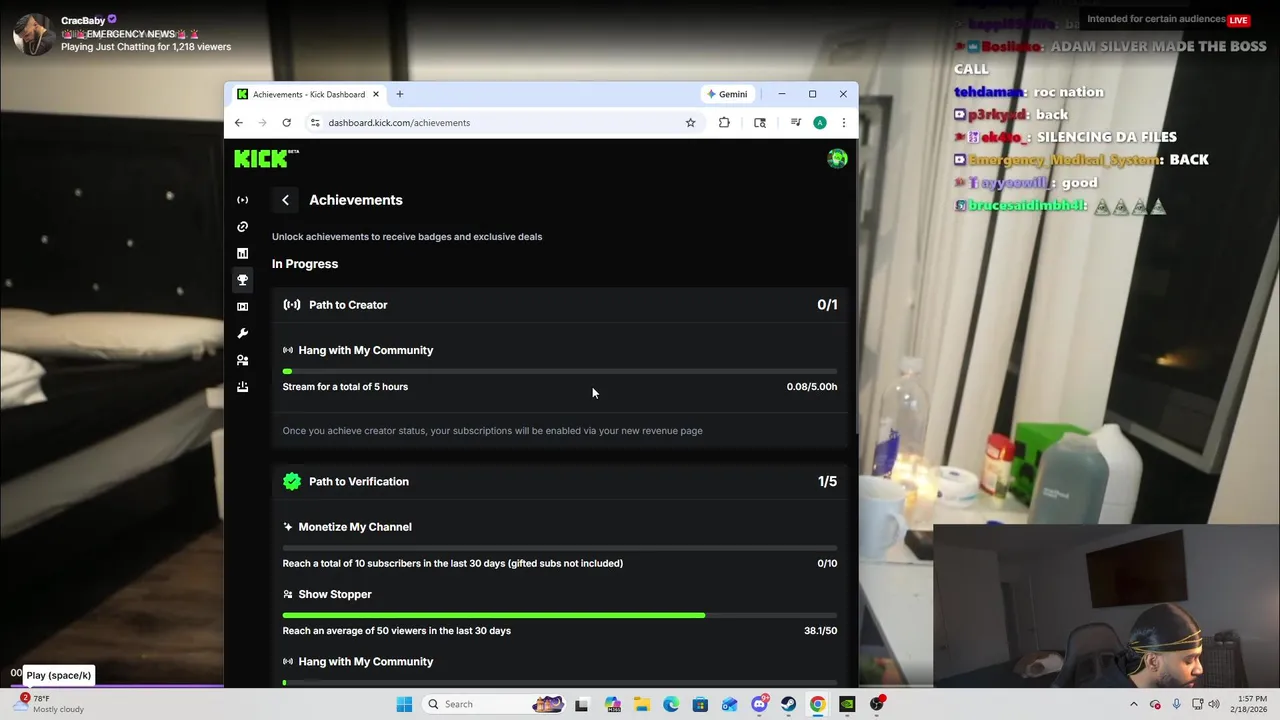
Task: Open the media controls icon in Chrome
Action: 796,122
